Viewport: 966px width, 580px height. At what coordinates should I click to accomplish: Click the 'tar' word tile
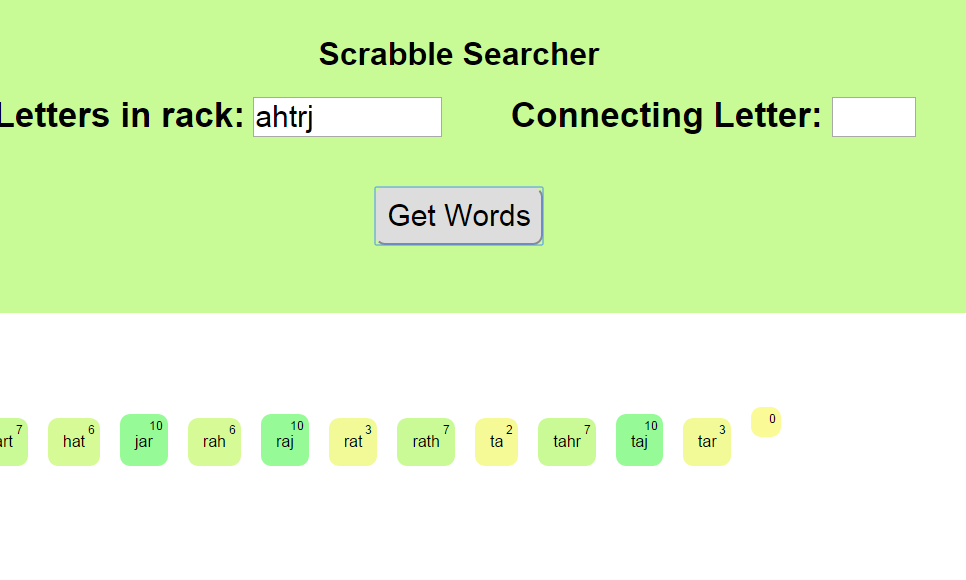click(x=707, y=442)
